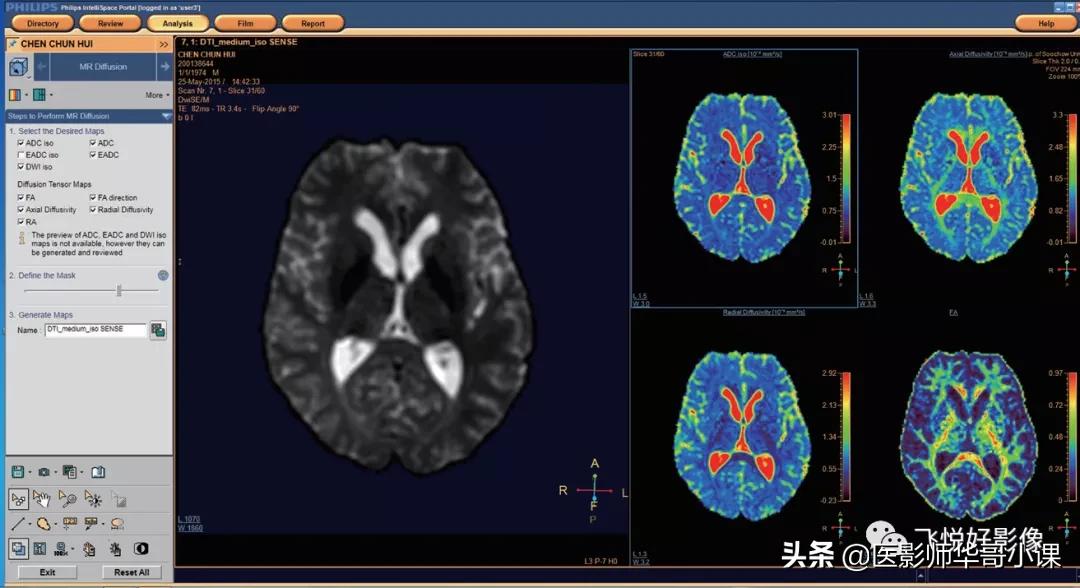The width and height of the screenshot is (1080, 588).
Task: Toggle the FA direction checkbox
Action: (93, 198)
